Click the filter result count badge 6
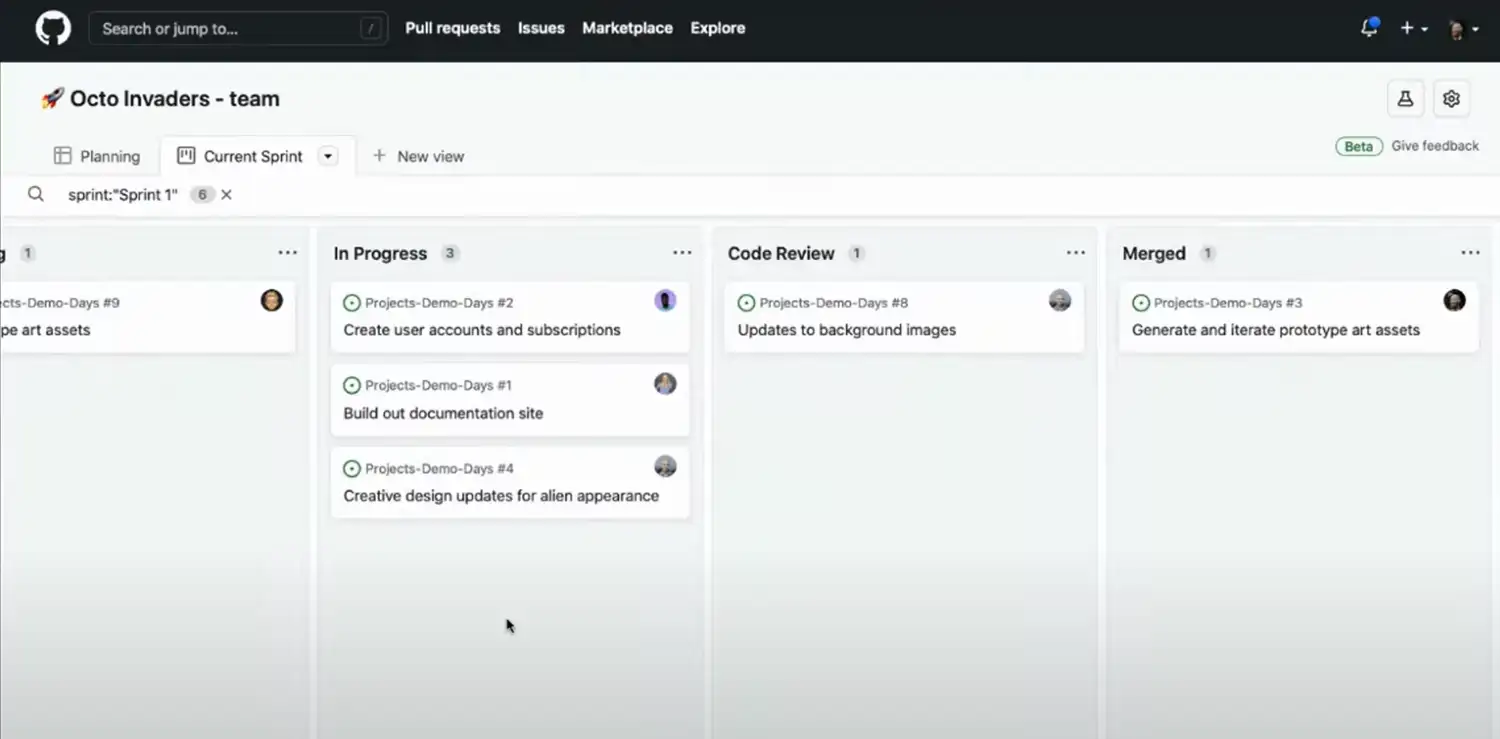Image resolution: width=1500 pixels, height=739 pixels. 202,195
